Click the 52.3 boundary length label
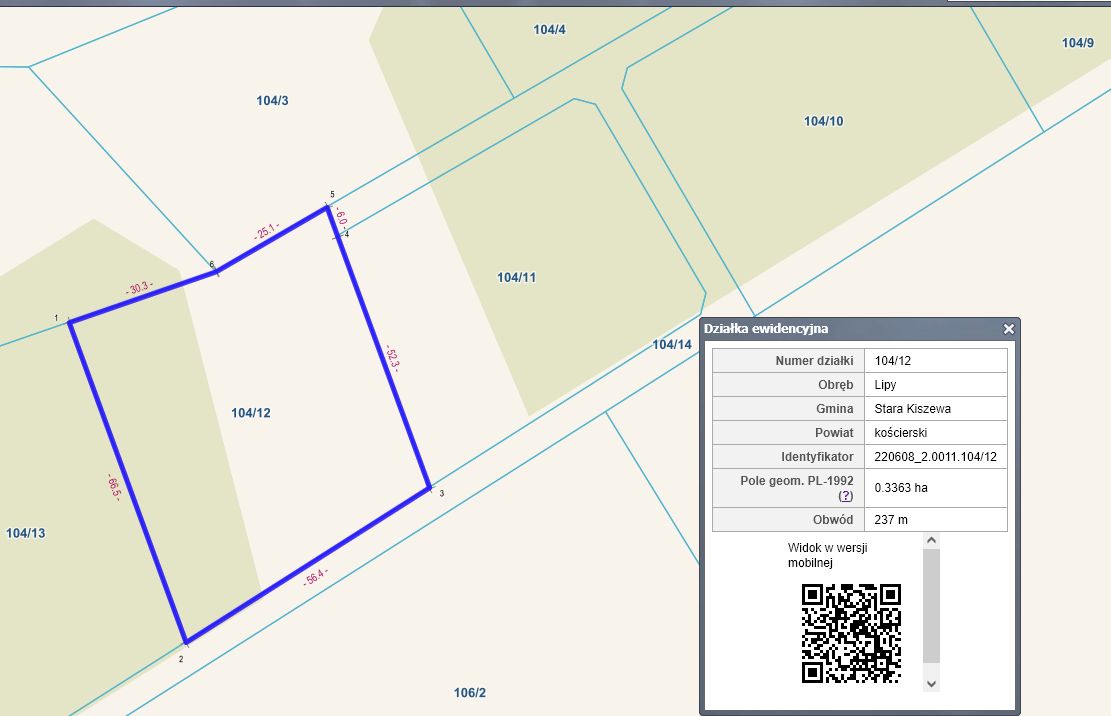This screenshot has height=716, width=1111. (x=392, y=358)
